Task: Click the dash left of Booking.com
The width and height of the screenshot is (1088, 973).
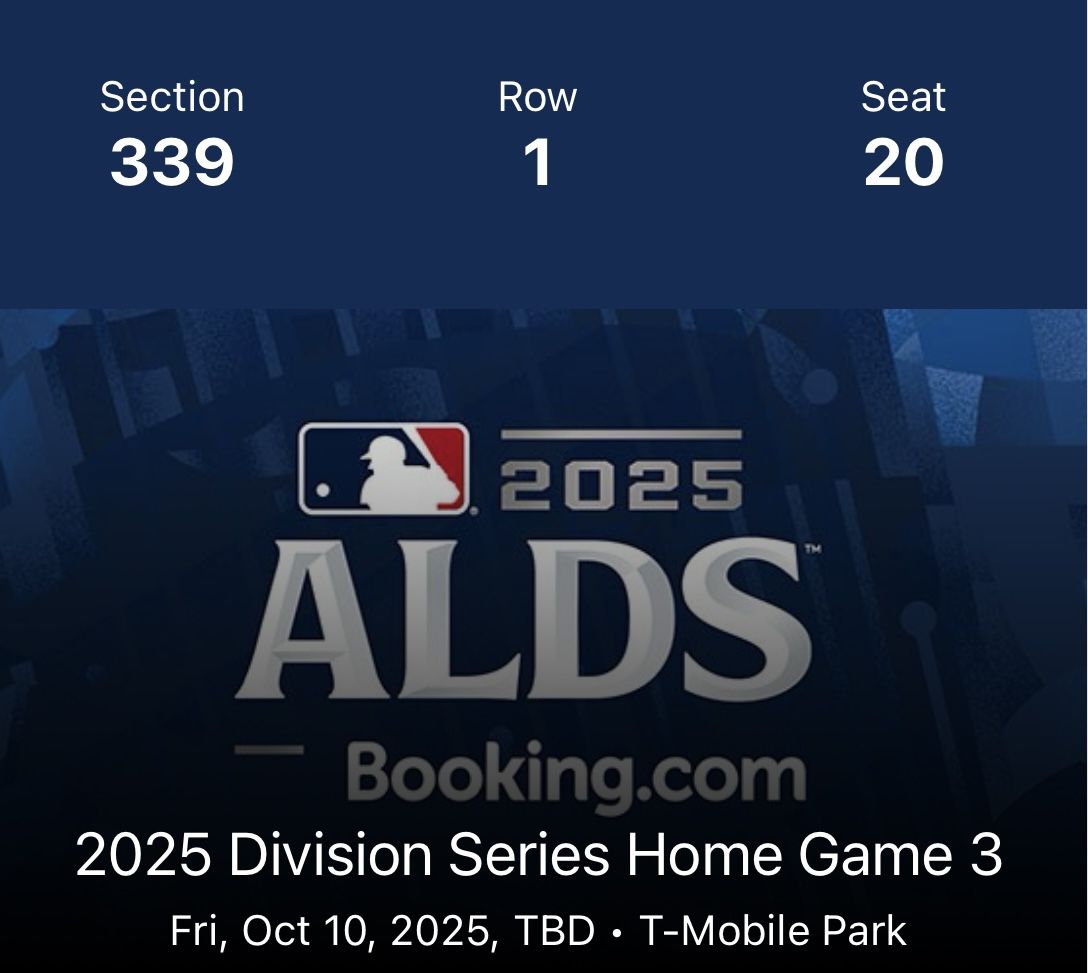Action: [269, 749]
